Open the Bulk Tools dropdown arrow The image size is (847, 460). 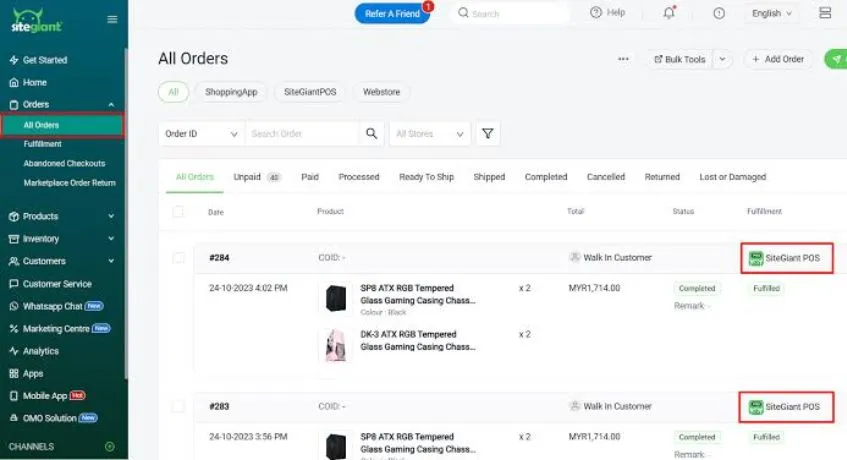tap(722, 59)
